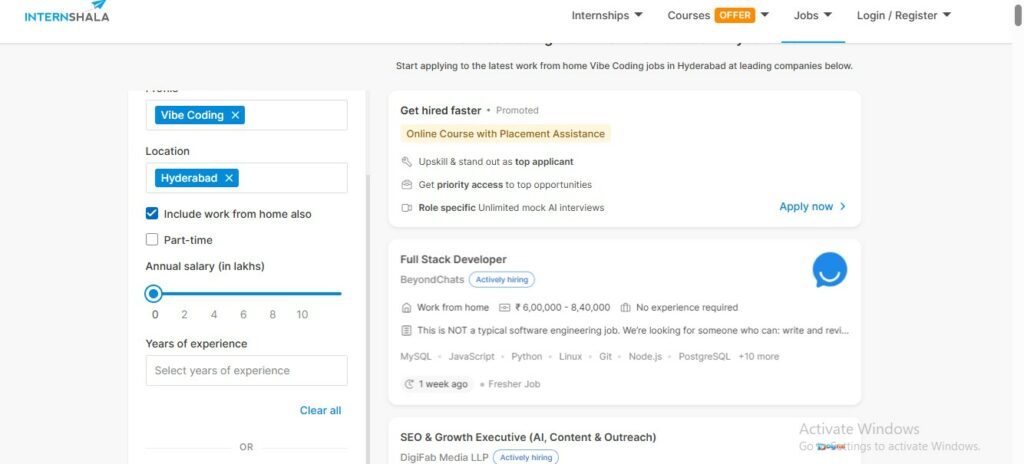This screenshot has width=1024, height=464.
Task: Click the clock icon in 1 week ago badge
Action: (410, 384)
